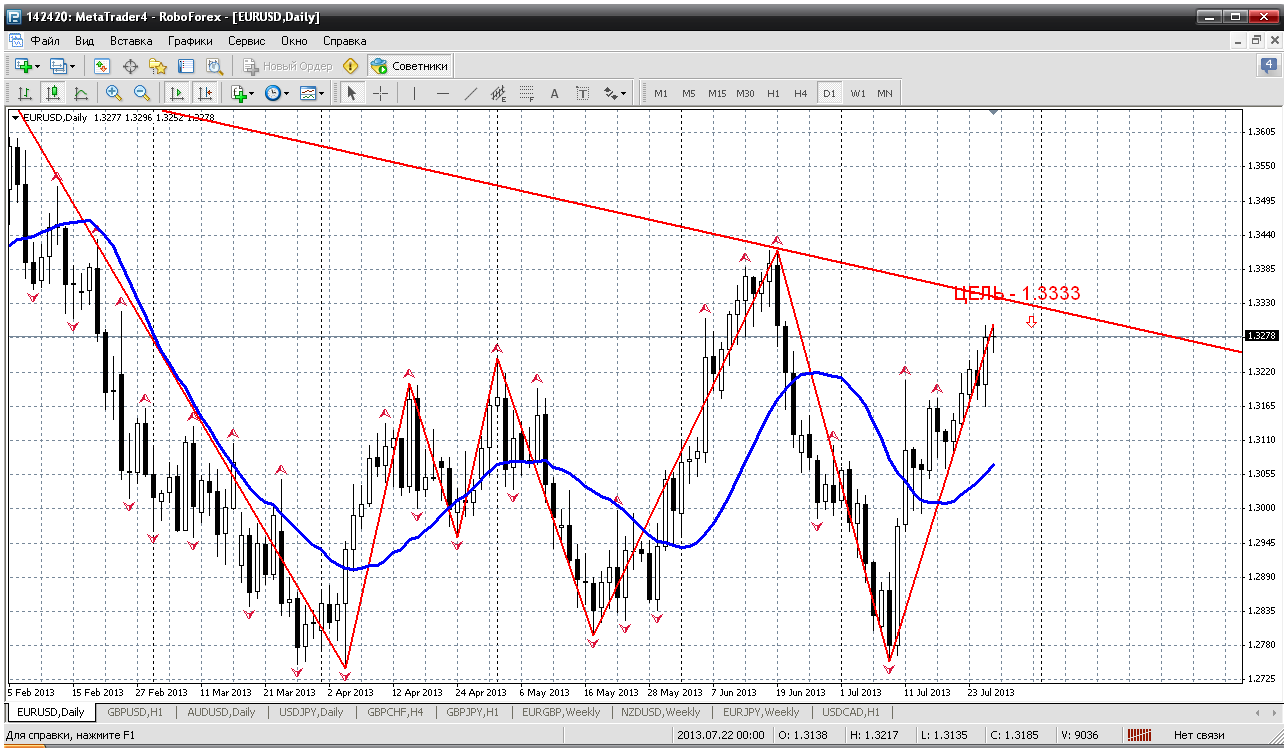Open the Графики menu
The image size is (1288, 748).
[190, 41]
